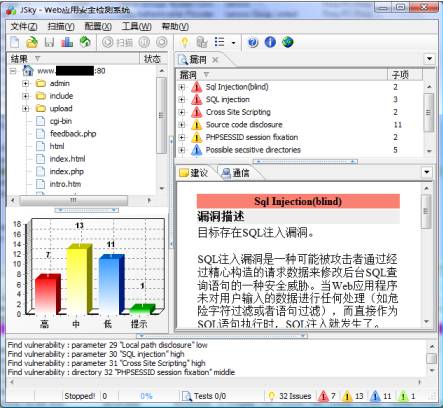Image resolution: width=443 pixels, height=408 pixels.
Task: Click the save floppy disk icon
Action: pyautogui.click(x=49, y=42)
